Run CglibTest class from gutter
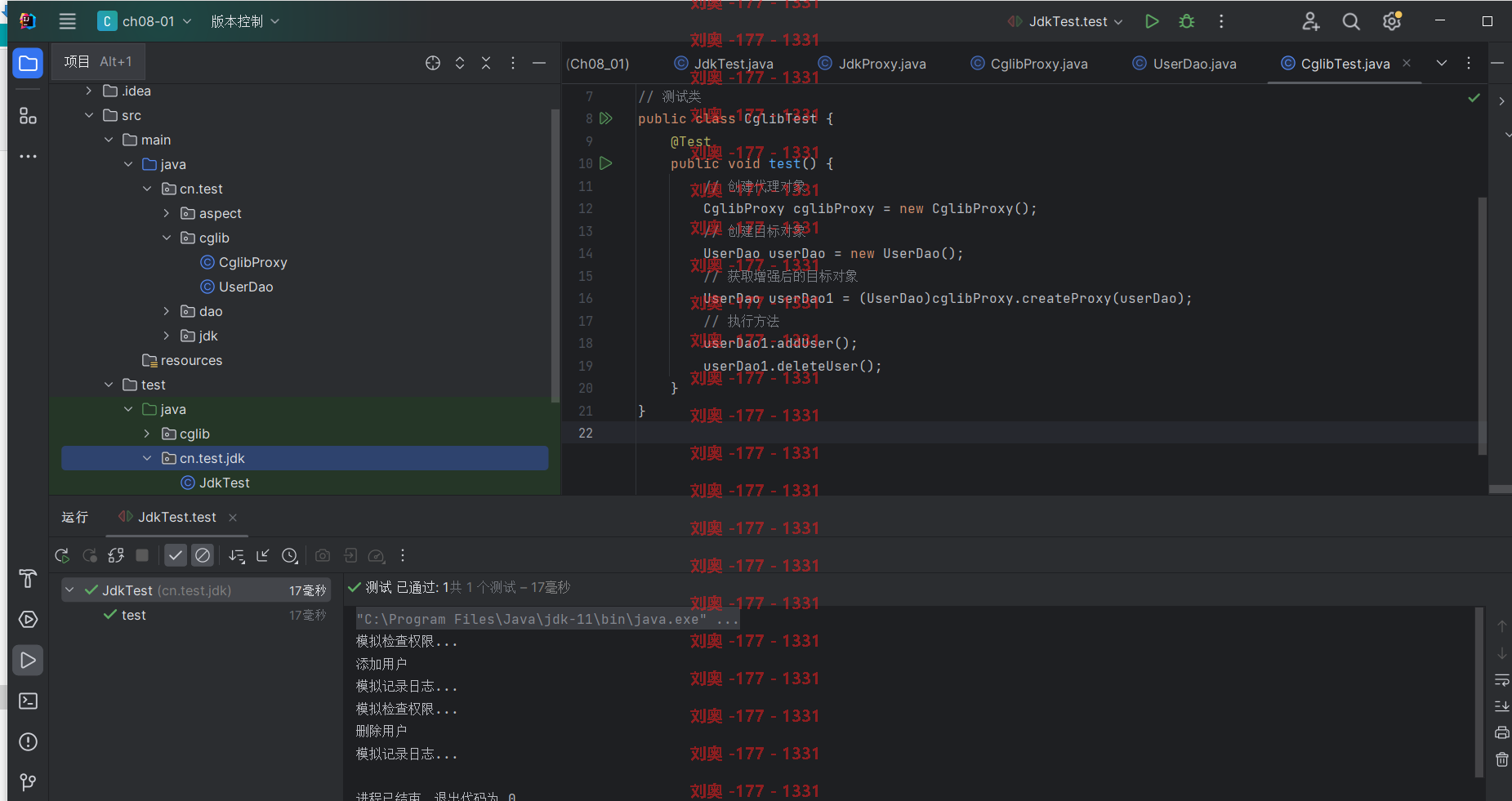1512x801 pixels. [606, 118]
